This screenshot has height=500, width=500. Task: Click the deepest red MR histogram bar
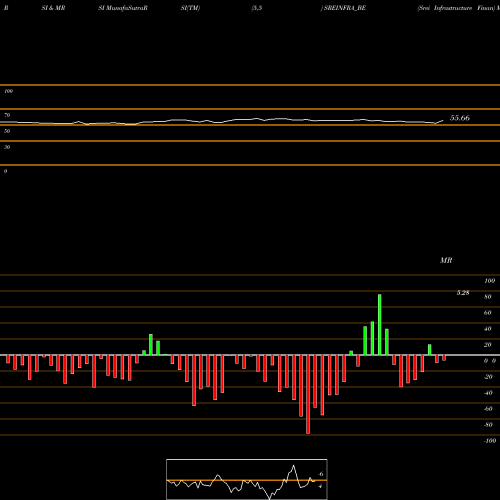coord(308,394)
